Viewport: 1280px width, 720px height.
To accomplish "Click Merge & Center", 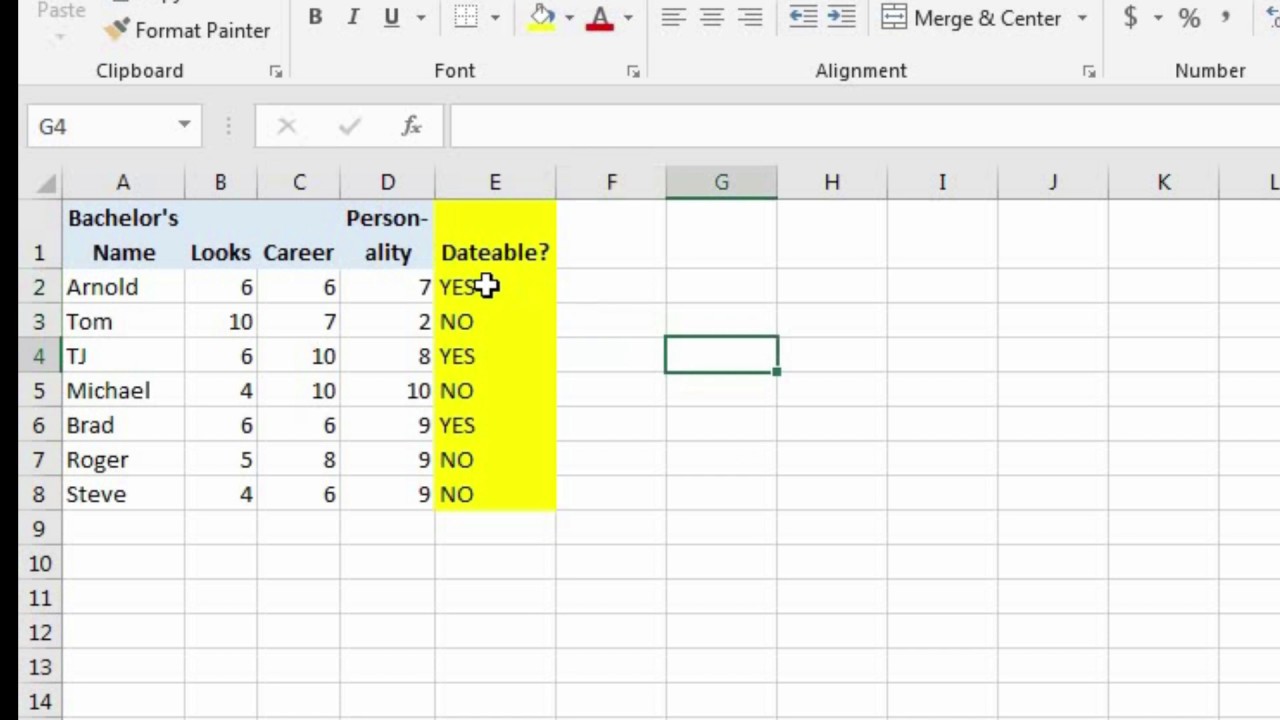I will [x=970, y=18].
